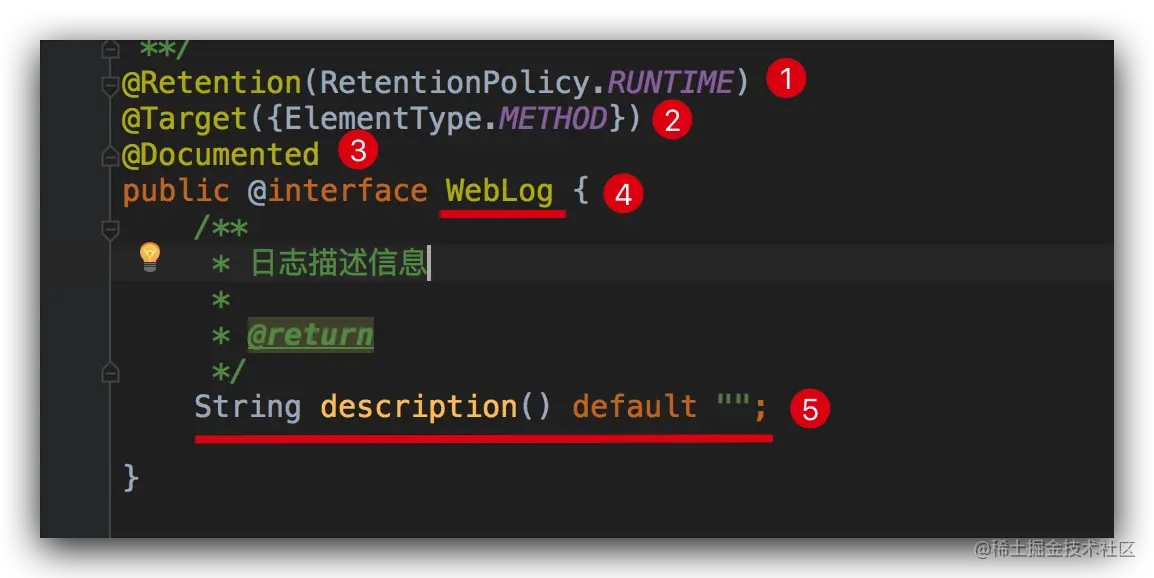This screenshot has width=1154, height=578.
Task: Click the lightbulb quick-fix icon
Action: [149, 257]
